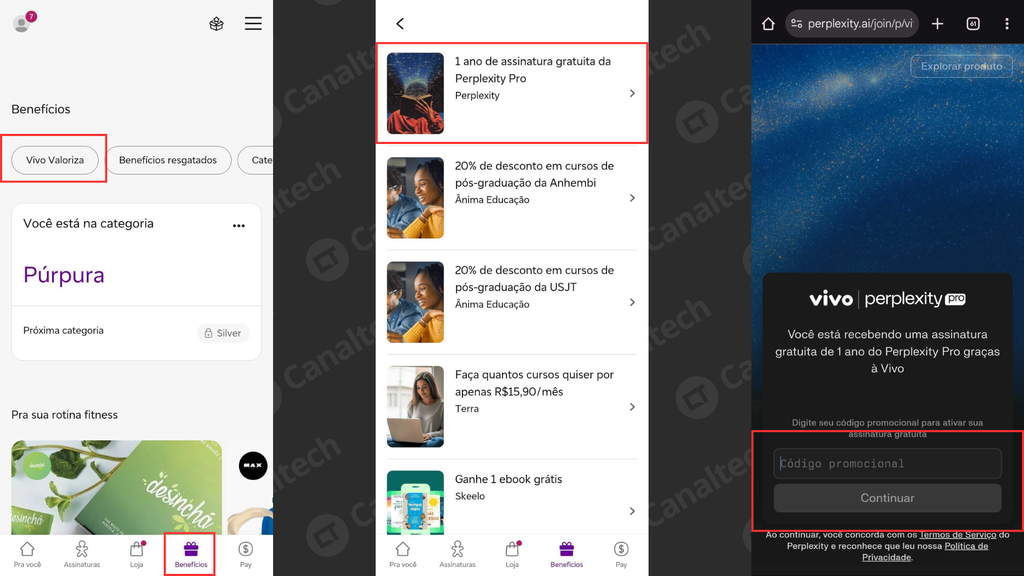Open Anhembi pós-graduação discount offer
The width and height of the screenshot is (1024, 576).
pyautogui.click(x=512, y=198)
